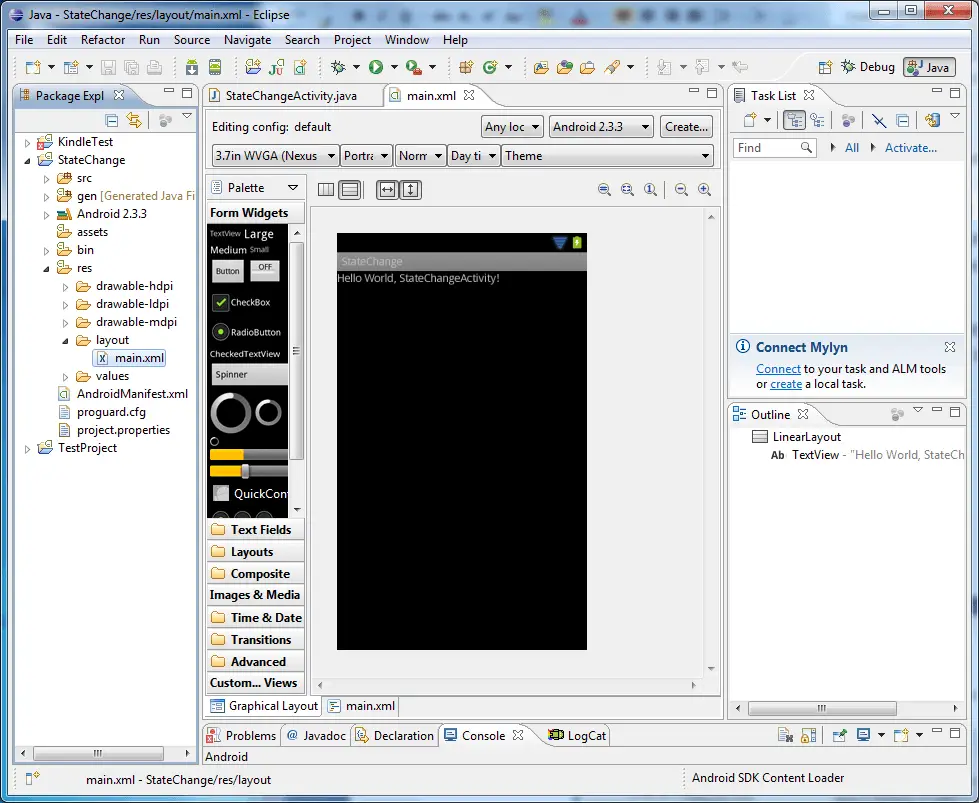Click the Zoom In magnifier icon
This screenshot has height=803, width=979.
703,188
